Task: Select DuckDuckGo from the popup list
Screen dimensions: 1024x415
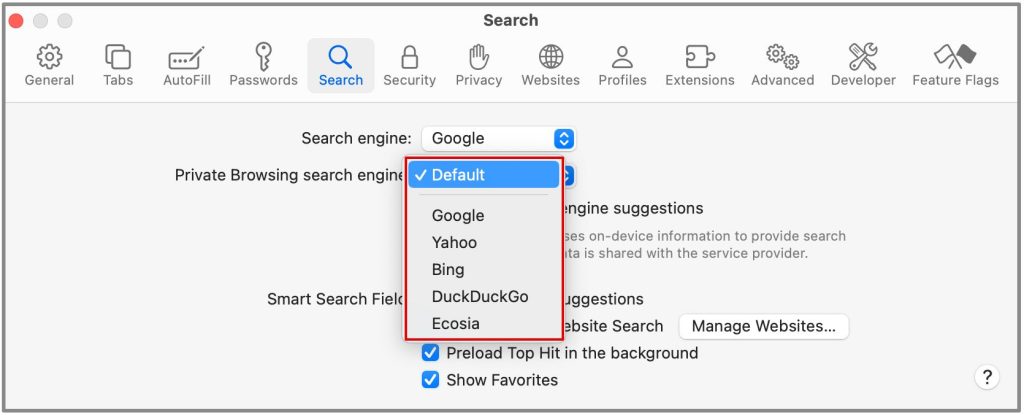Action: click(x=480, y=297)
